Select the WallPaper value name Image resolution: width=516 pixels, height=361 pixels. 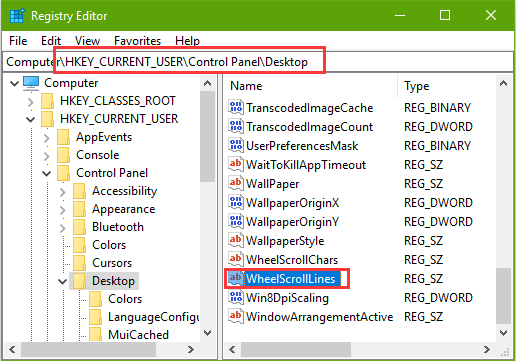click(272, 184)
